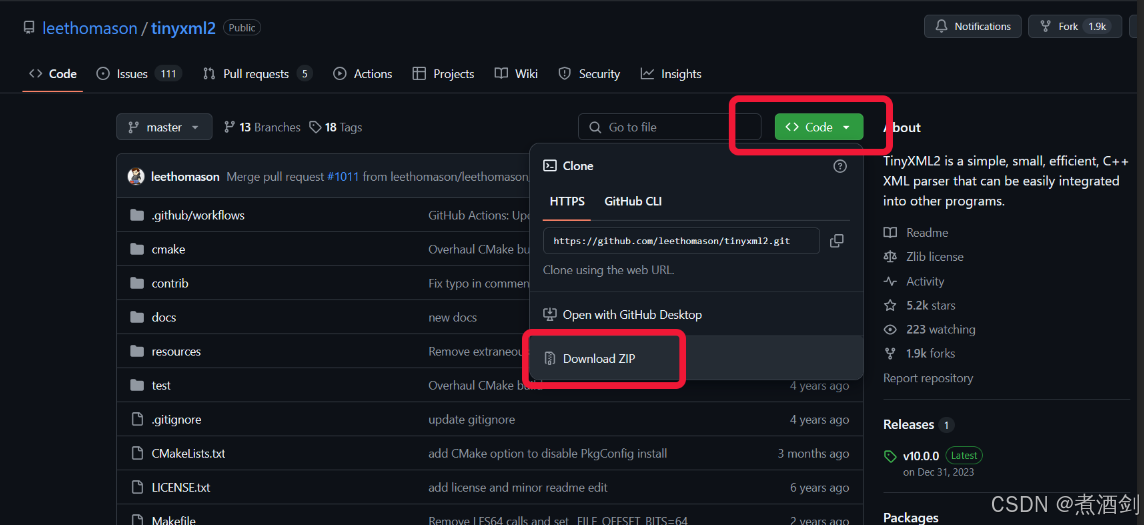Open the clone help question-mark icon
The image size is (1144, 525).
pyautogui.click(x=840, y=166)
